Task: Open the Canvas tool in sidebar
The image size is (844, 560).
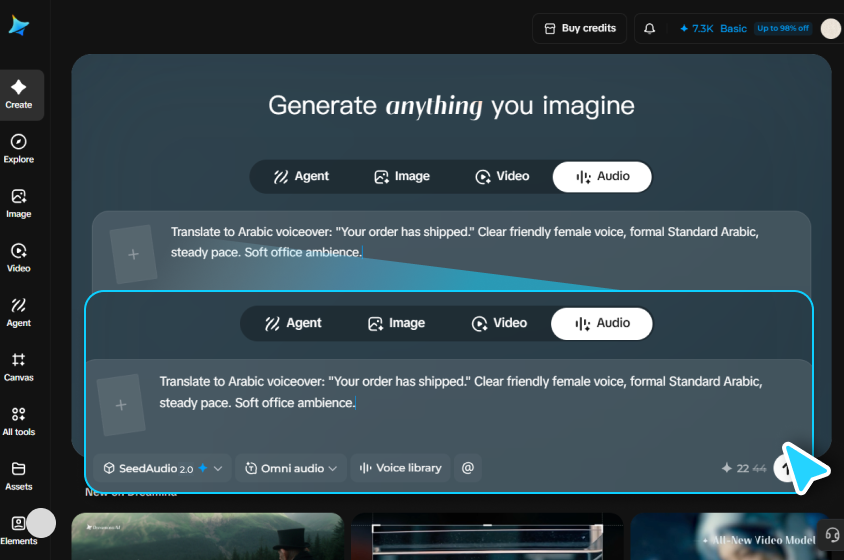Action: tap(19, 367)
